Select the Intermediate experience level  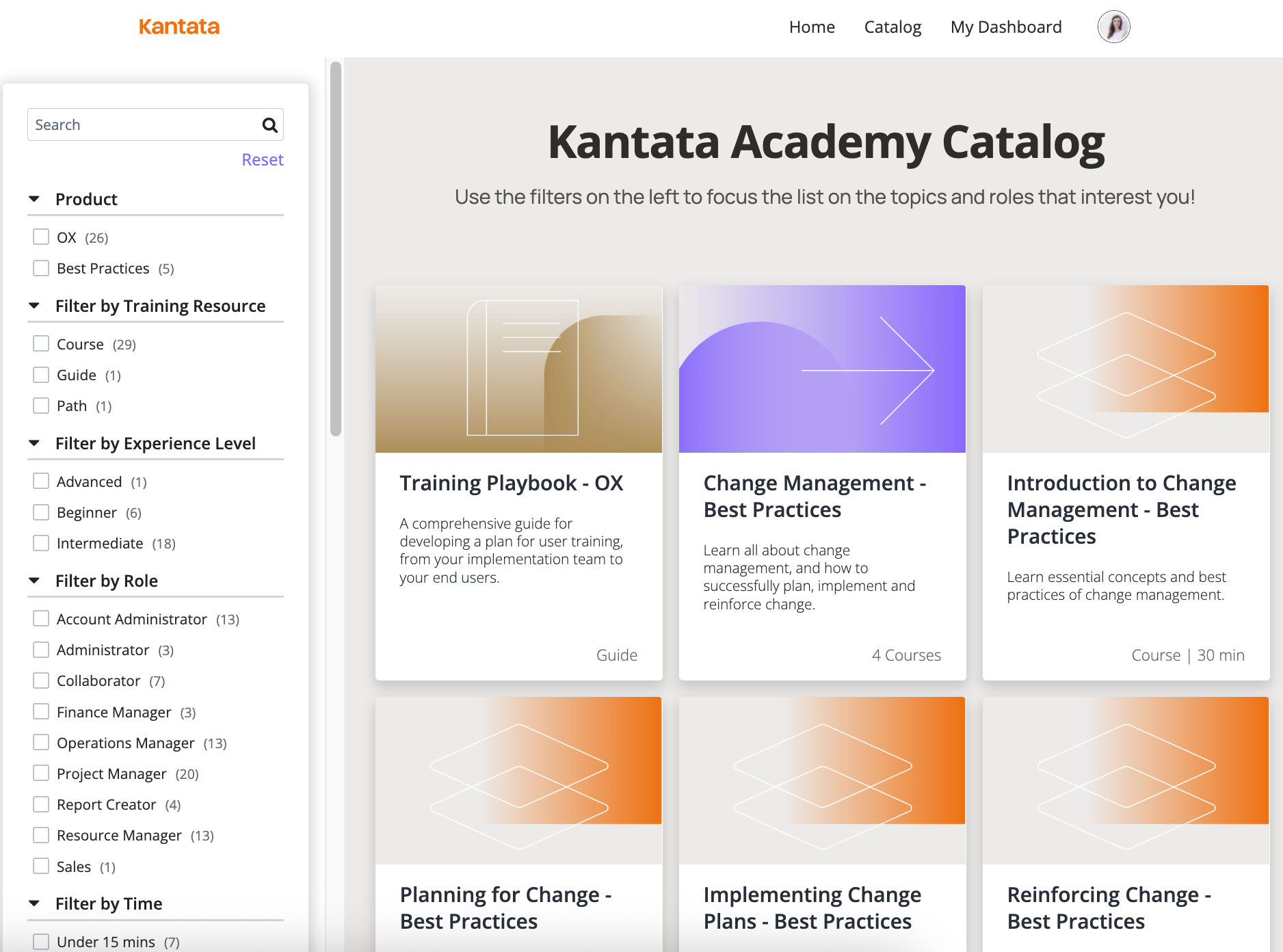click(x=41, y=543)
